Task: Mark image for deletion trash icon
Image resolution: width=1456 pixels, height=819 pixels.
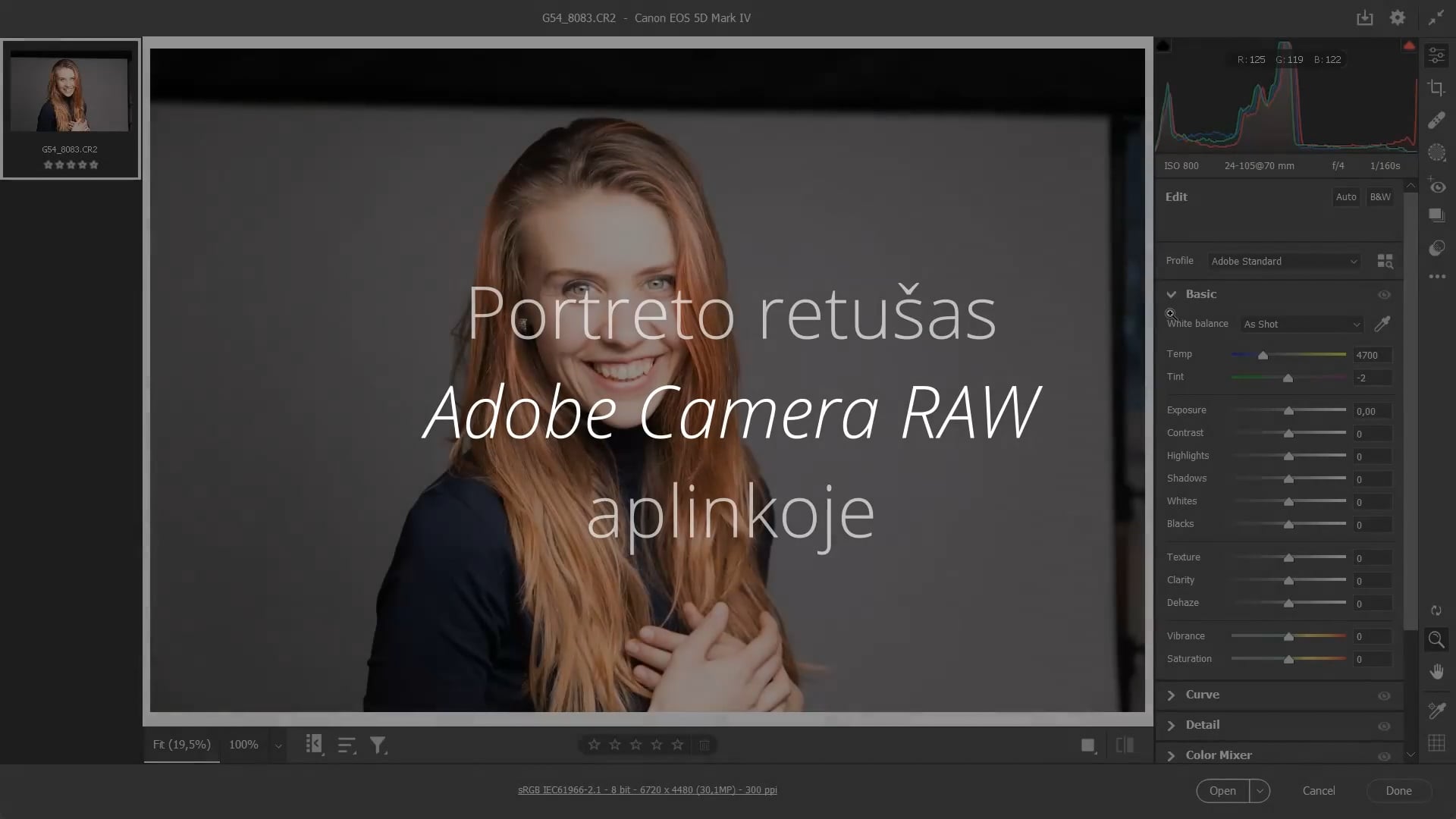Action: pyautogui.click(x=704, y=745)
